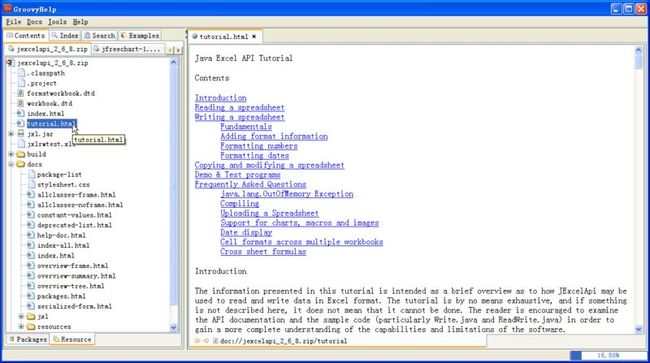This screenshot has height=363, width=650.
Task: Click the jxl folder icon under docs
Action: (x=31, y=316)
